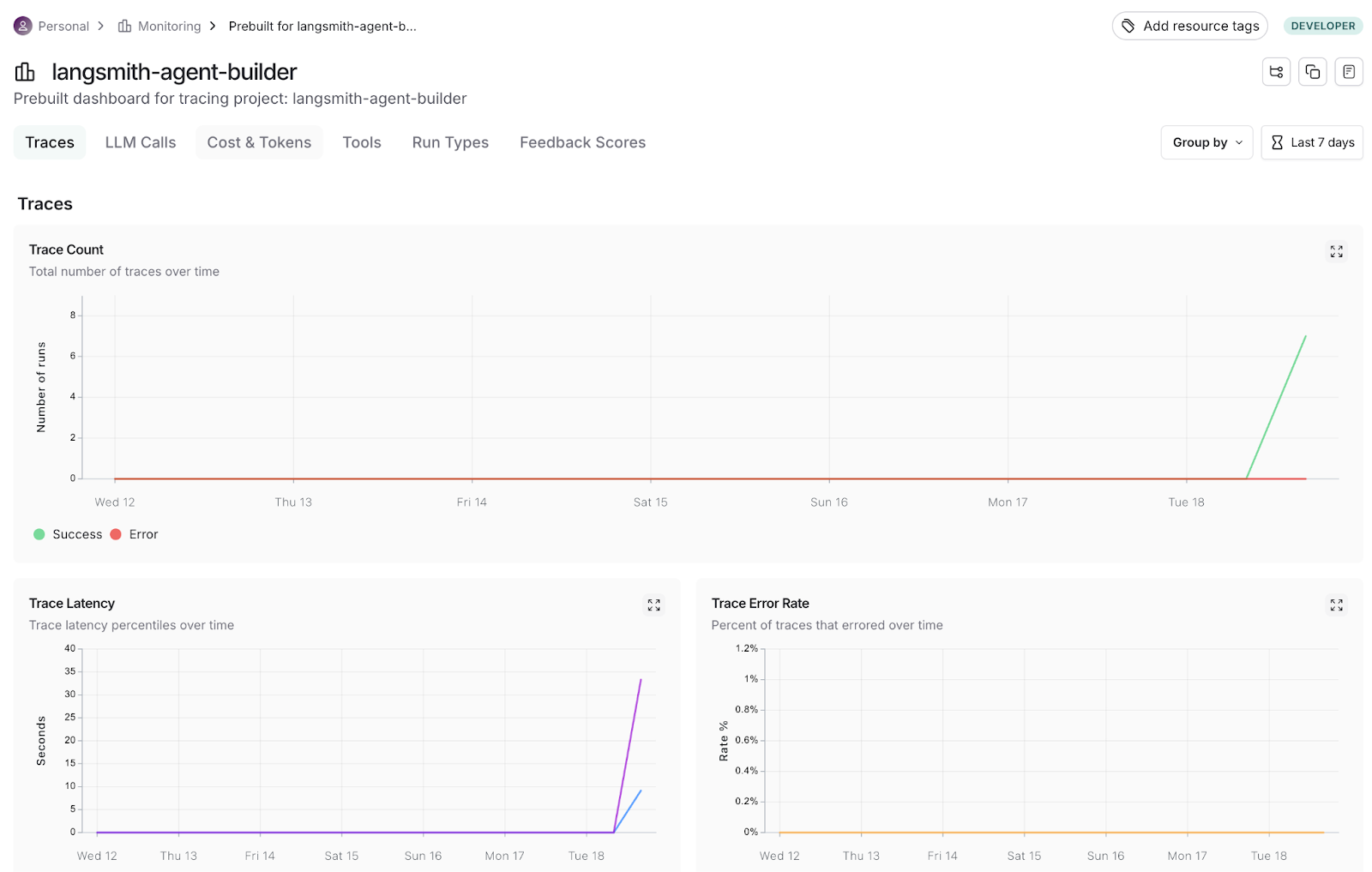
Task: Expand the Trace Latency chart fullscreen
Action: 653,605
